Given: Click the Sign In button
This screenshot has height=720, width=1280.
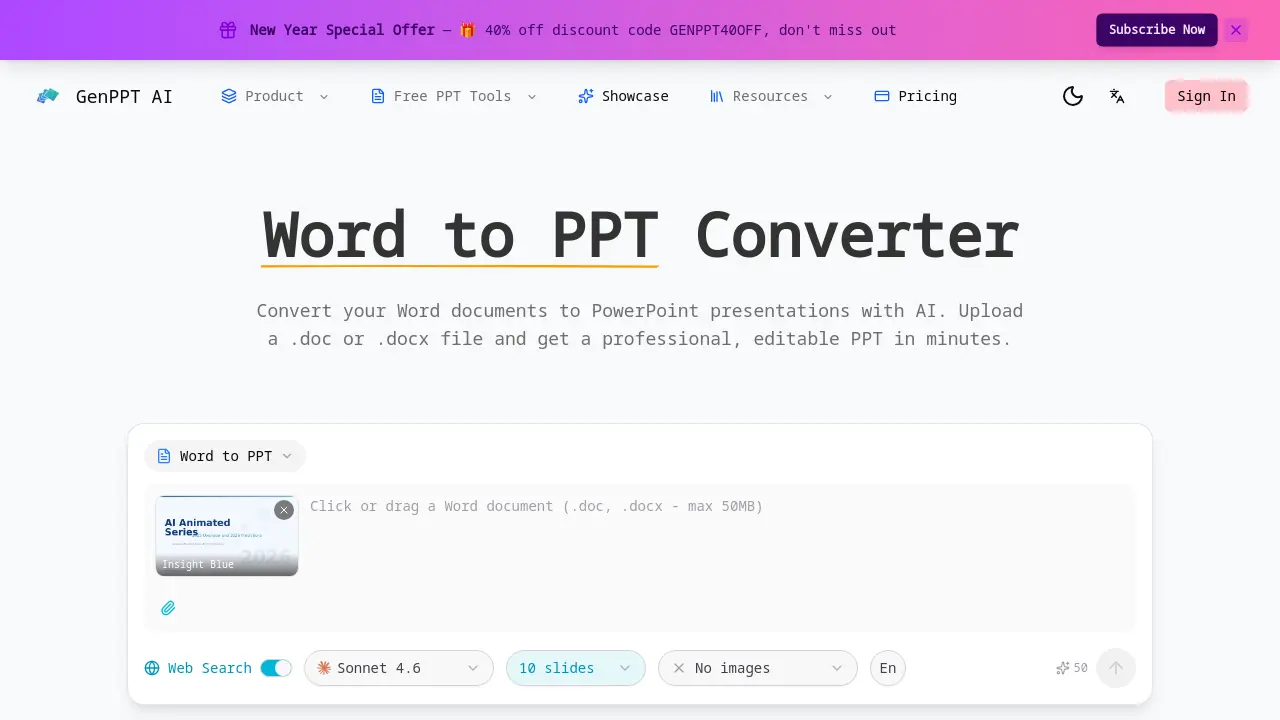Looking at the screenshot, I should click(1206, 96).
